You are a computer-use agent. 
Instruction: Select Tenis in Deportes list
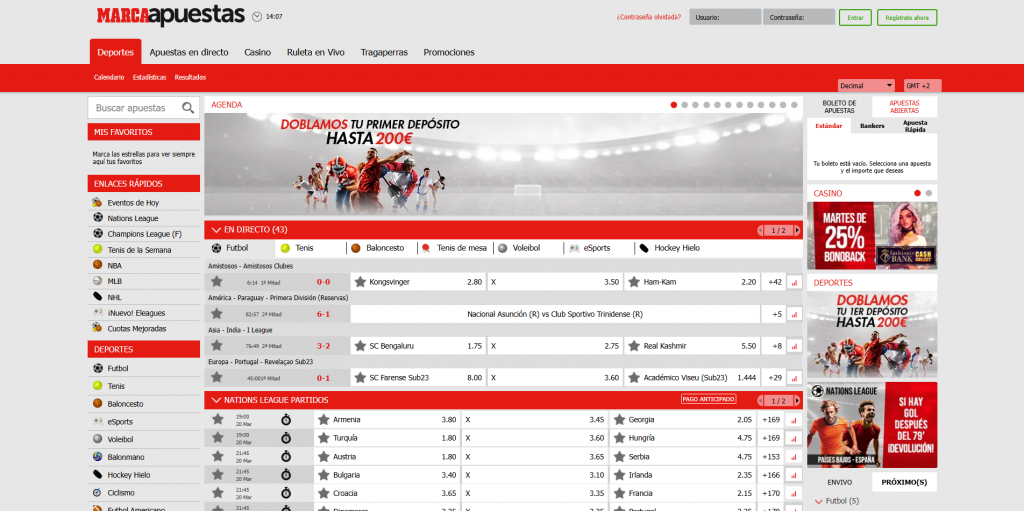click(x=116, y=386)
